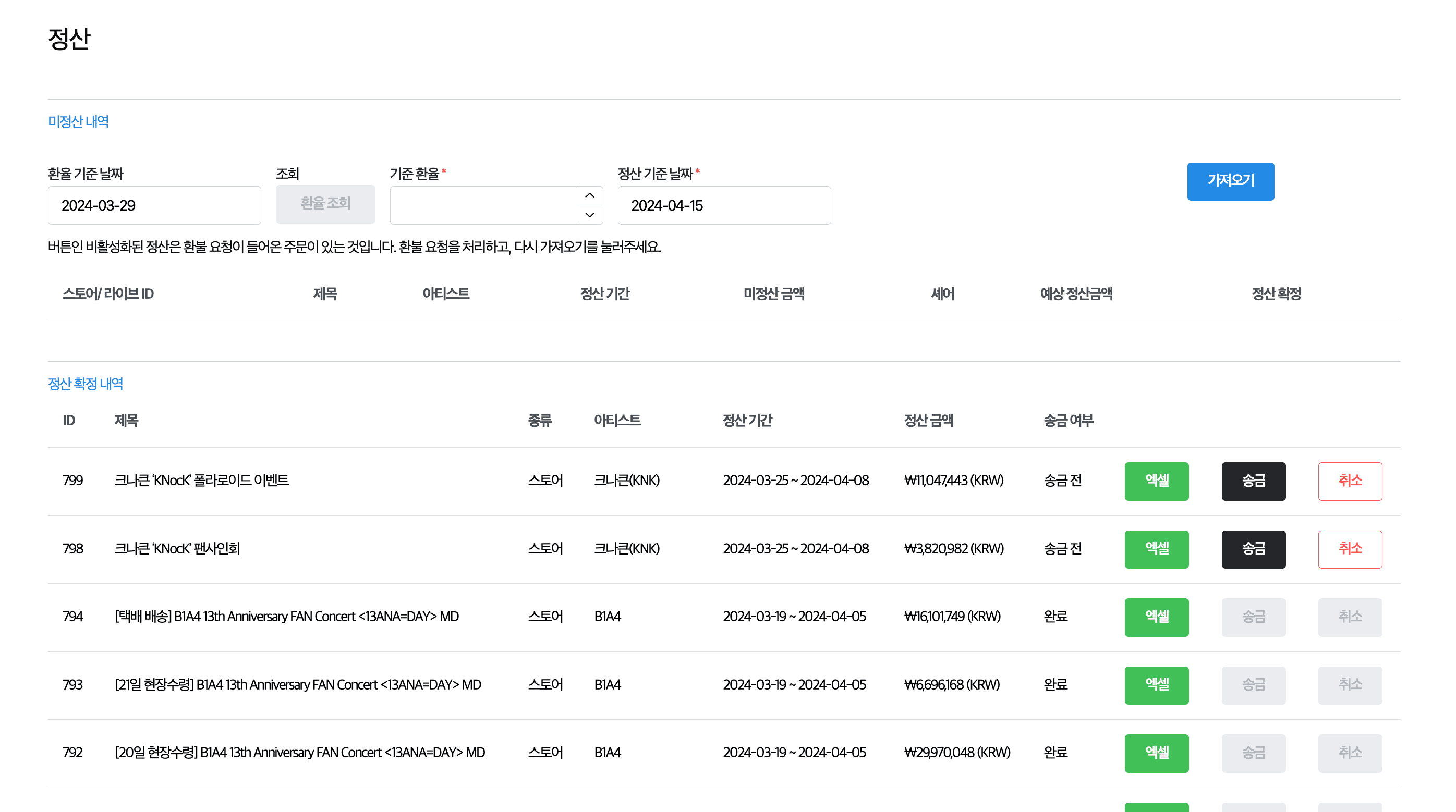This screenshot has height=812, width=1456.
Task: Select title [택배 배송] B1A4 13th Anniversary MD
Action: pos(287,617)
